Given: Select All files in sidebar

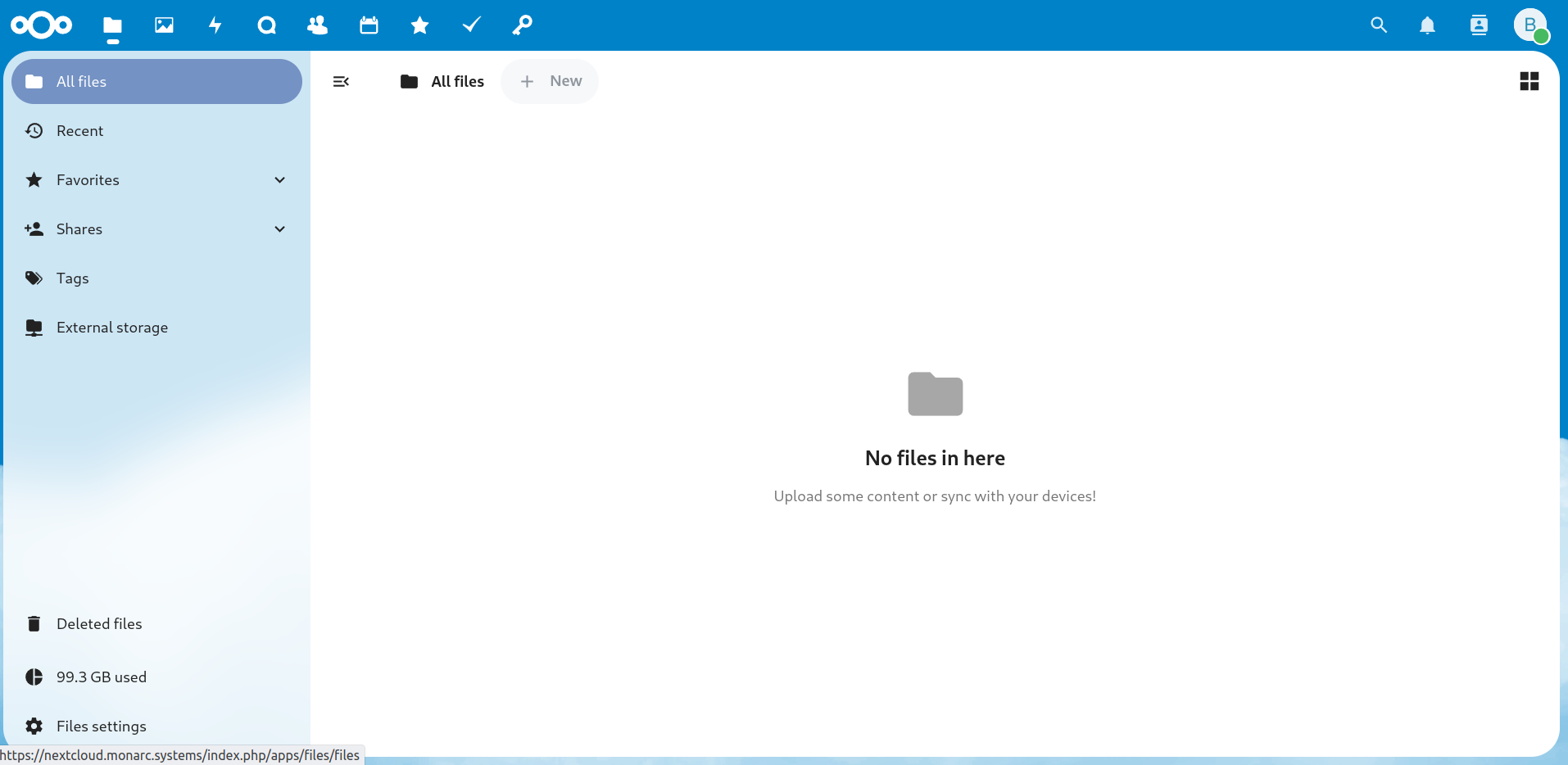Looking at the screenshot, I should pyautogui.click(x=157, y=81).
